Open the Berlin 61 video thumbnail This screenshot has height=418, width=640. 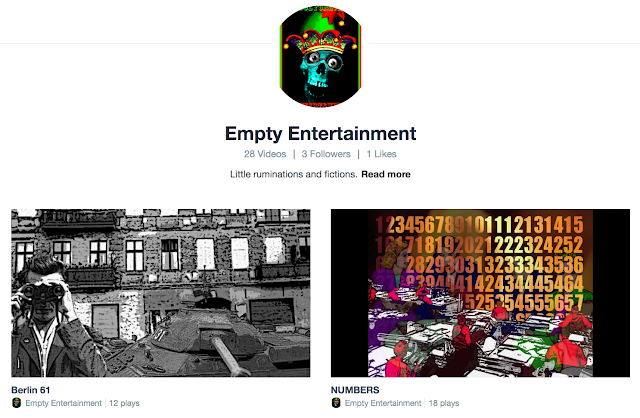160,293
